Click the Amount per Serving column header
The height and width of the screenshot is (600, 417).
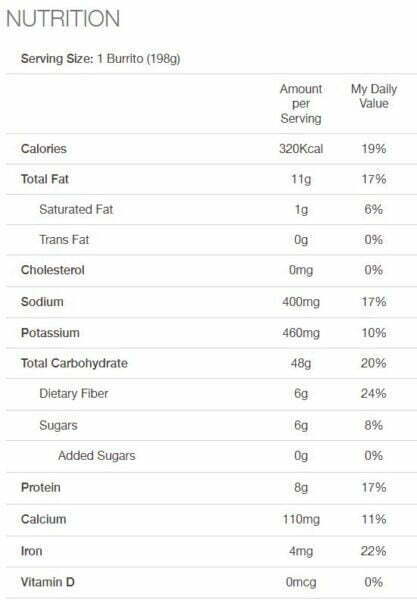[301, 104]
